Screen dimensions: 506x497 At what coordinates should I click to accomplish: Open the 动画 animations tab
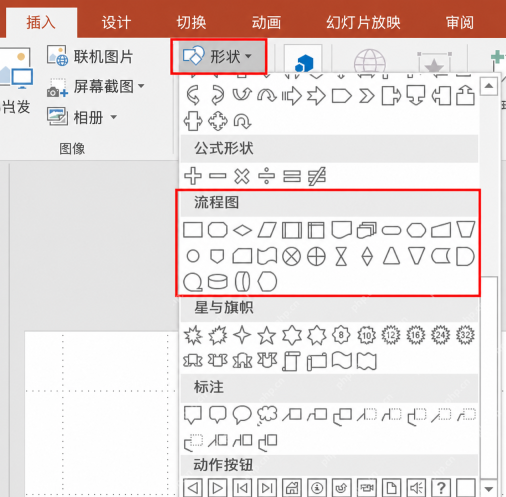tap(266, 23)
